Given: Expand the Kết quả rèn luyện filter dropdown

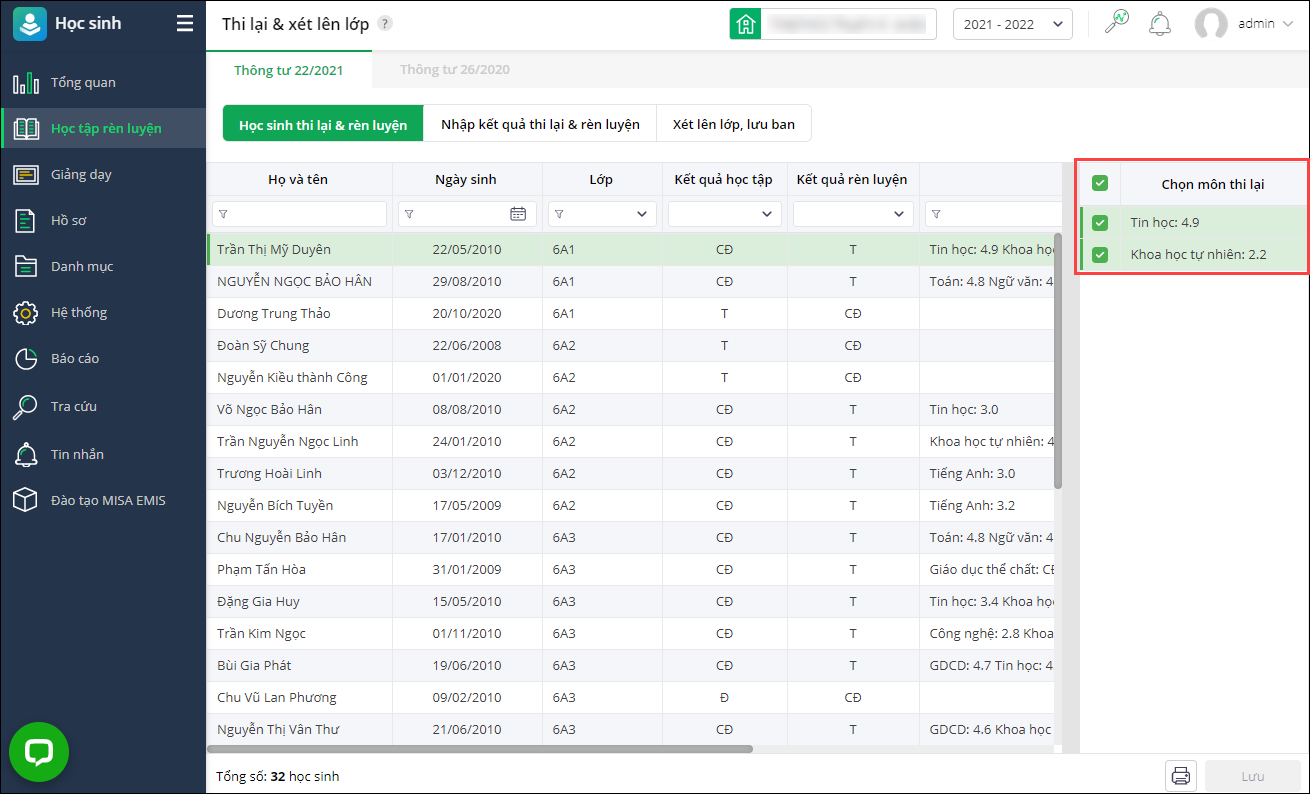Looking at the screenshot, I should [x=852, y=214].
